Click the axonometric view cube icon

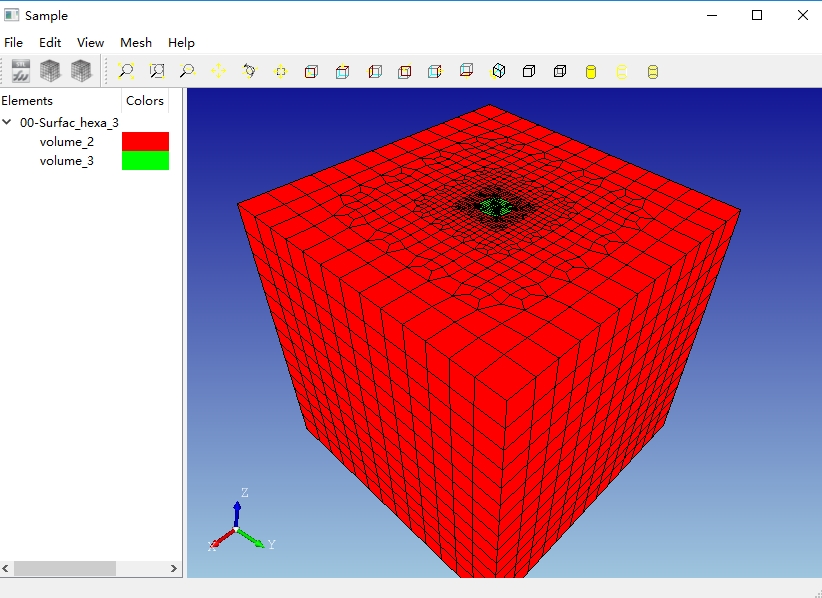click(x=498, y=71)
